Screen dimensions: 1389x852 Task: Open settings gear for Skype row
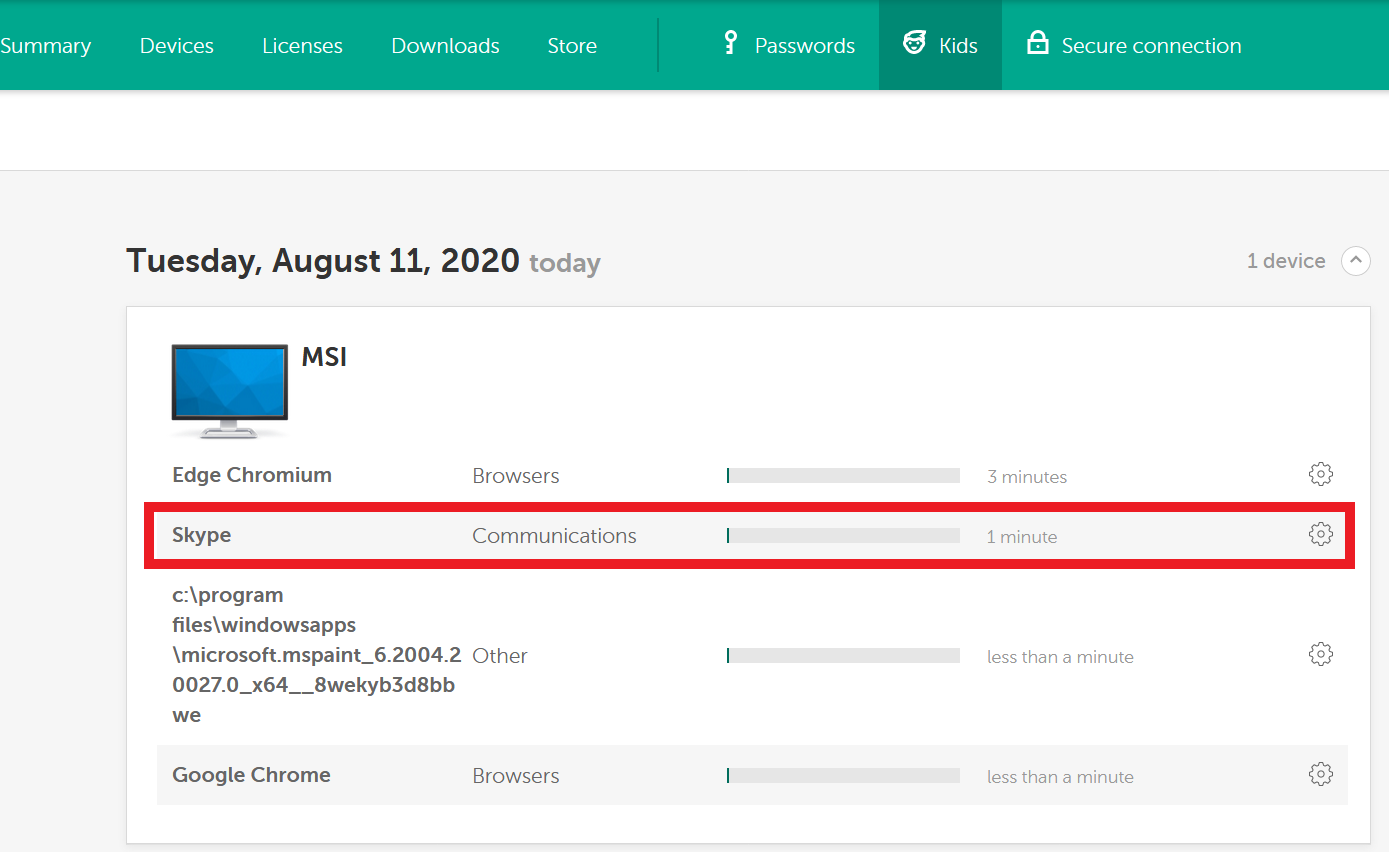[1321, 534]
